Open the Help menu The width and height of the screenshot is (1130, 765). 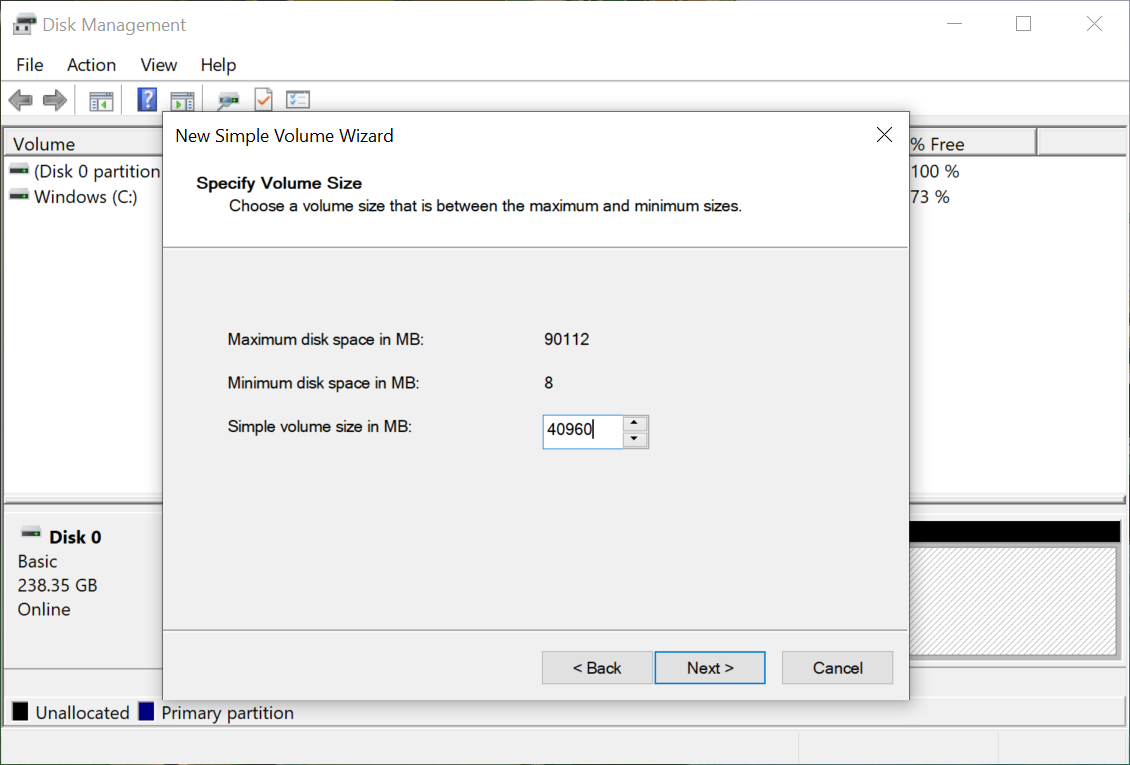point(218,65)
